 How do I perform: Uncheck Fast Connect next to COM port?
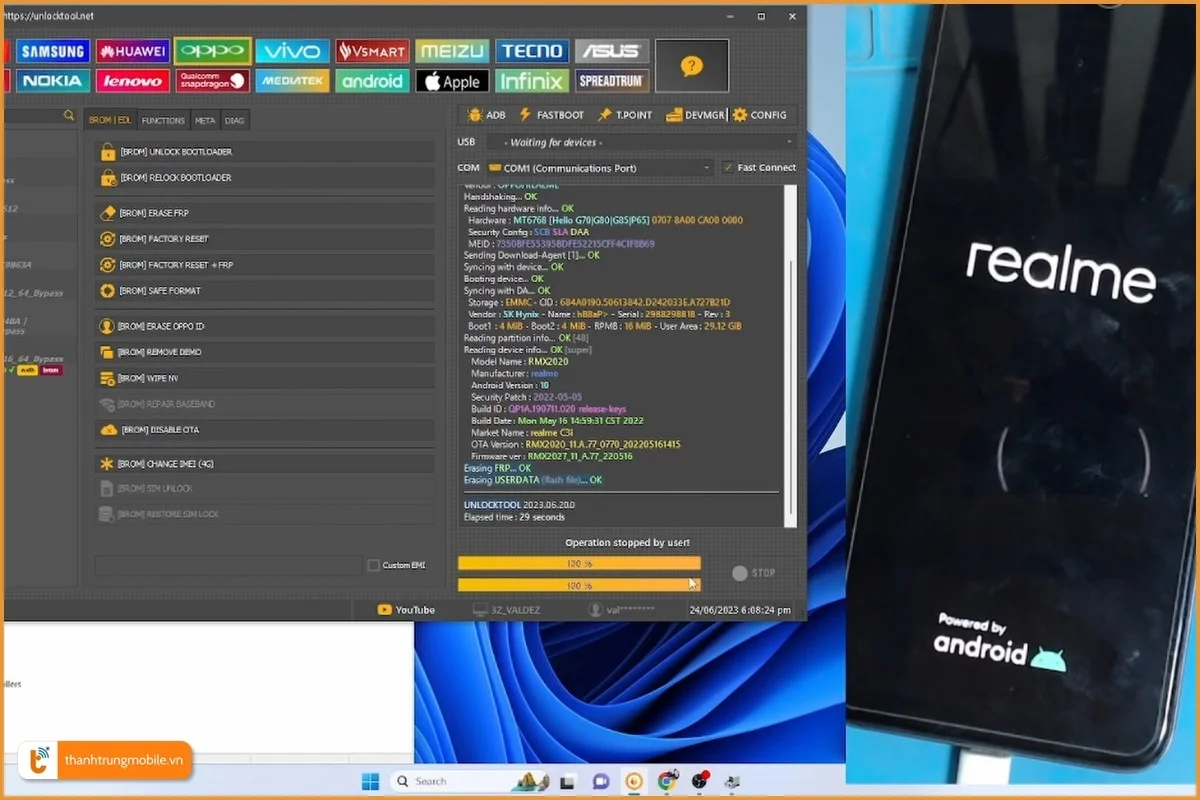(x=728, y=167)
